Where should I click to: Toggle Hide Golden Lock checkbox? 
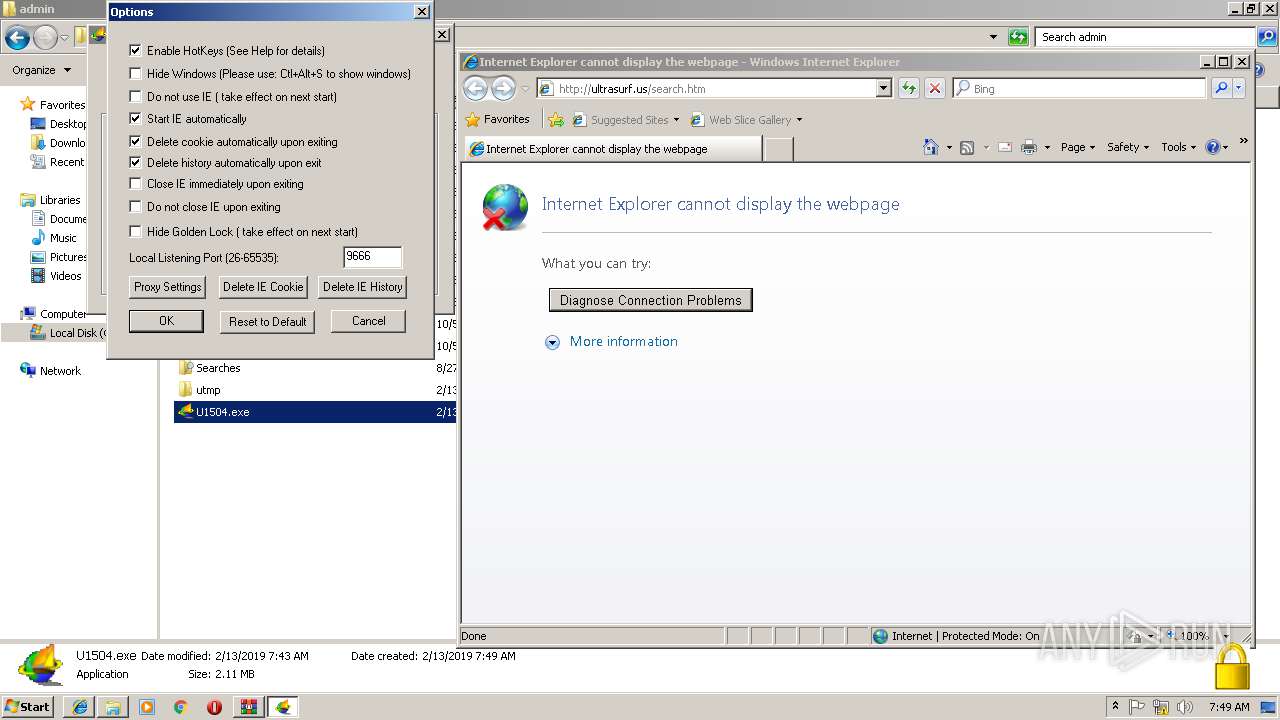[136, 231]
